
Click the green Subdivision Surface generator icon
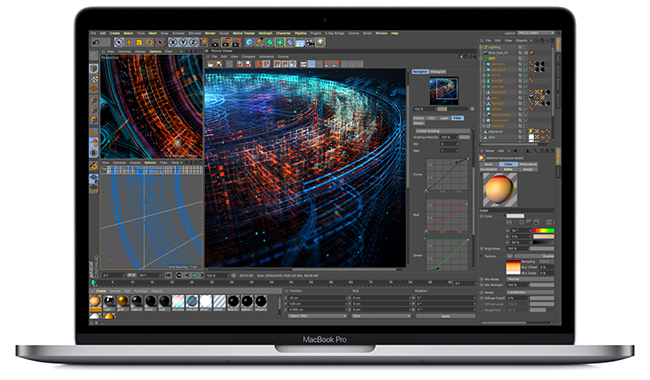[x=270, y=42]
